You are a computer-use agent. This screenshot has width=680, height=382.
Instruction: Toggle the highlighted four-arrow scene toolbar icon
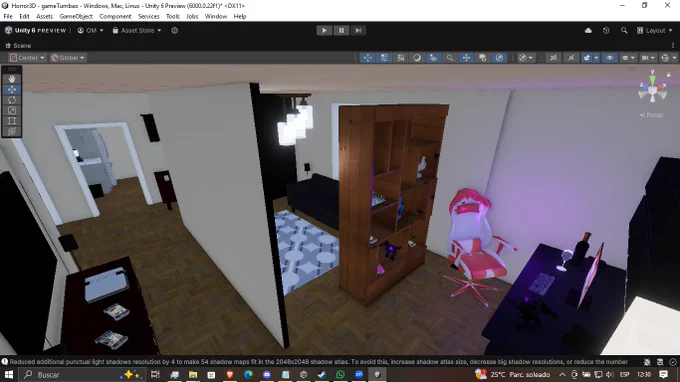pos(466,58)
